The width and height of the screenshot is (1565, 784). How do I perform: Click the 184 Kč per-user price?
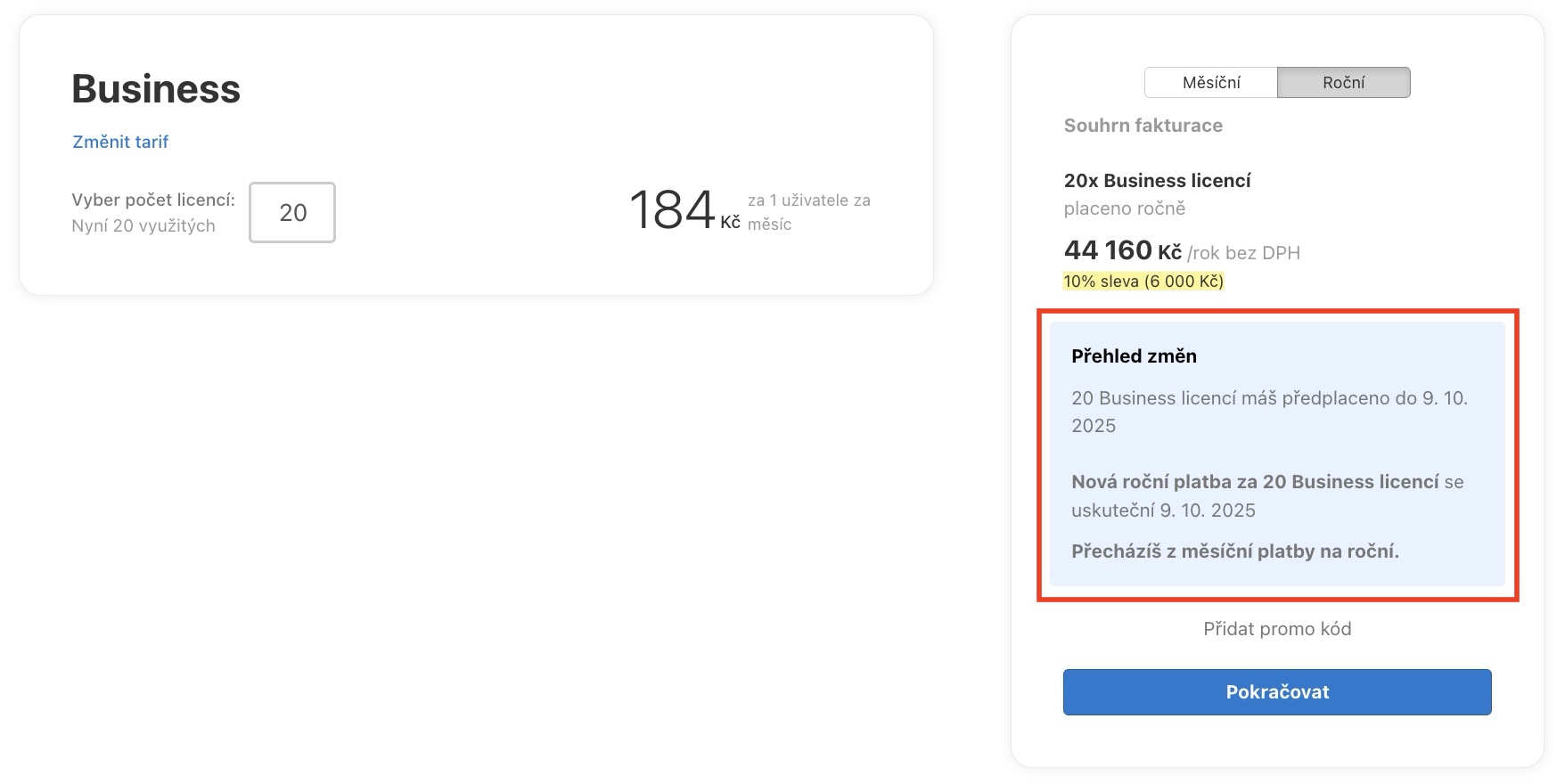(684, 211)
